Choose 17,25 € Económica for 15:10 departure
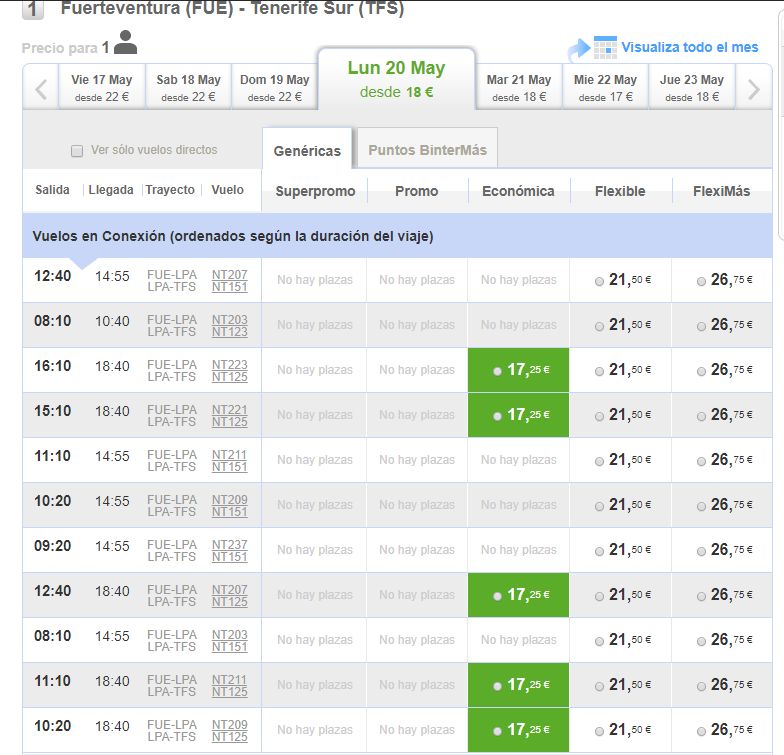The image size is (784, 755). tap(518, 415)
